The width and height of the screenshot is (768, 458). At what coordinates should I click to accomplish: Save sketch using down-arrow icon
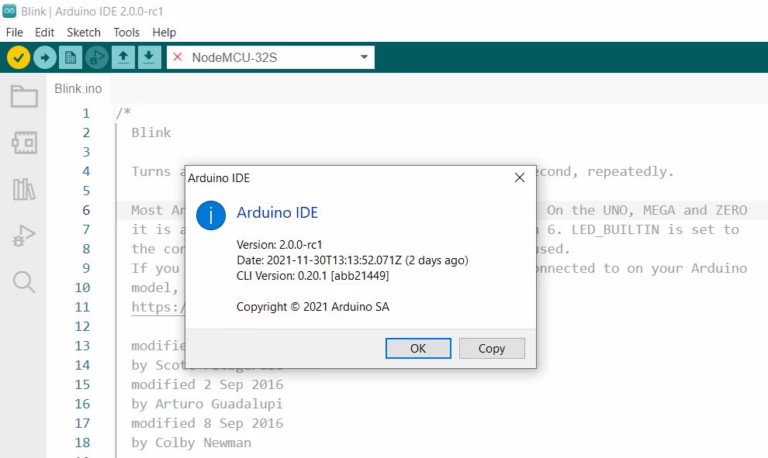pyautogui.click(x=149, y=57)
